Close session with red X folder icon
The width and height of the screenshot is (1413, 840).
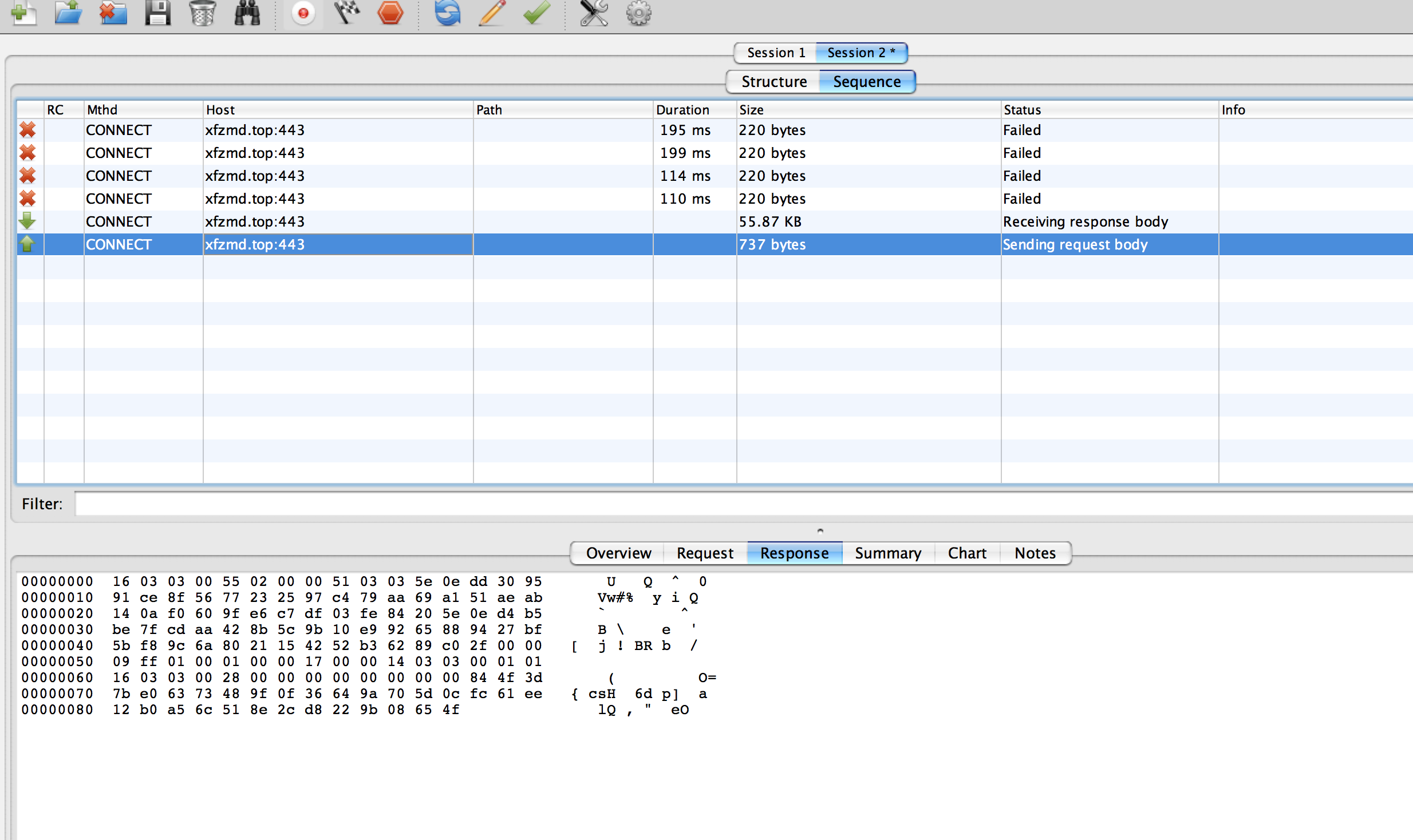pos(113,13)
